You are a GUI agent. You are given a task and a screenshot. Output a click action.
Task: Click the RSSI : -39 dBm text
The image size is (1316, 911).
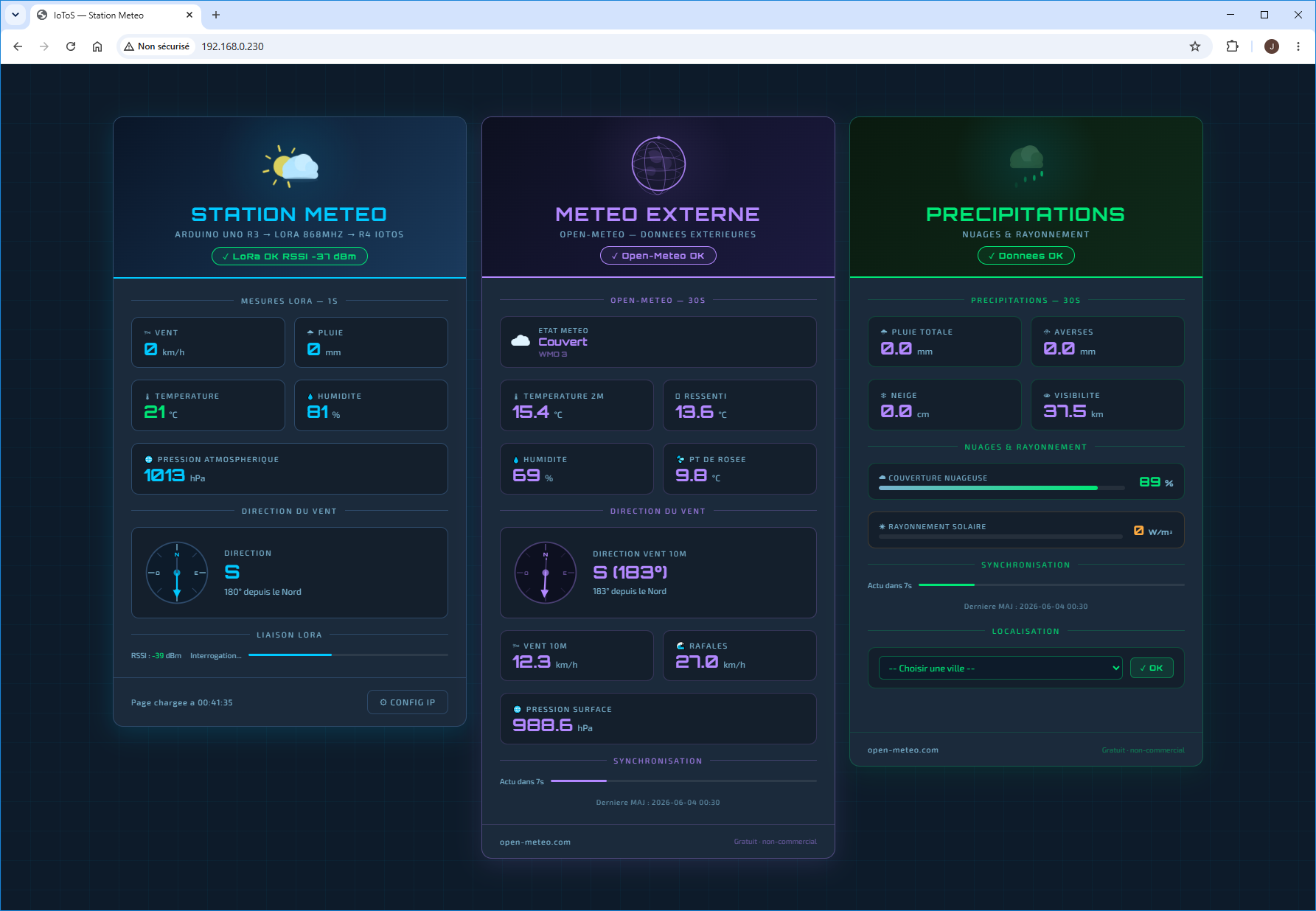coord(156,655)
